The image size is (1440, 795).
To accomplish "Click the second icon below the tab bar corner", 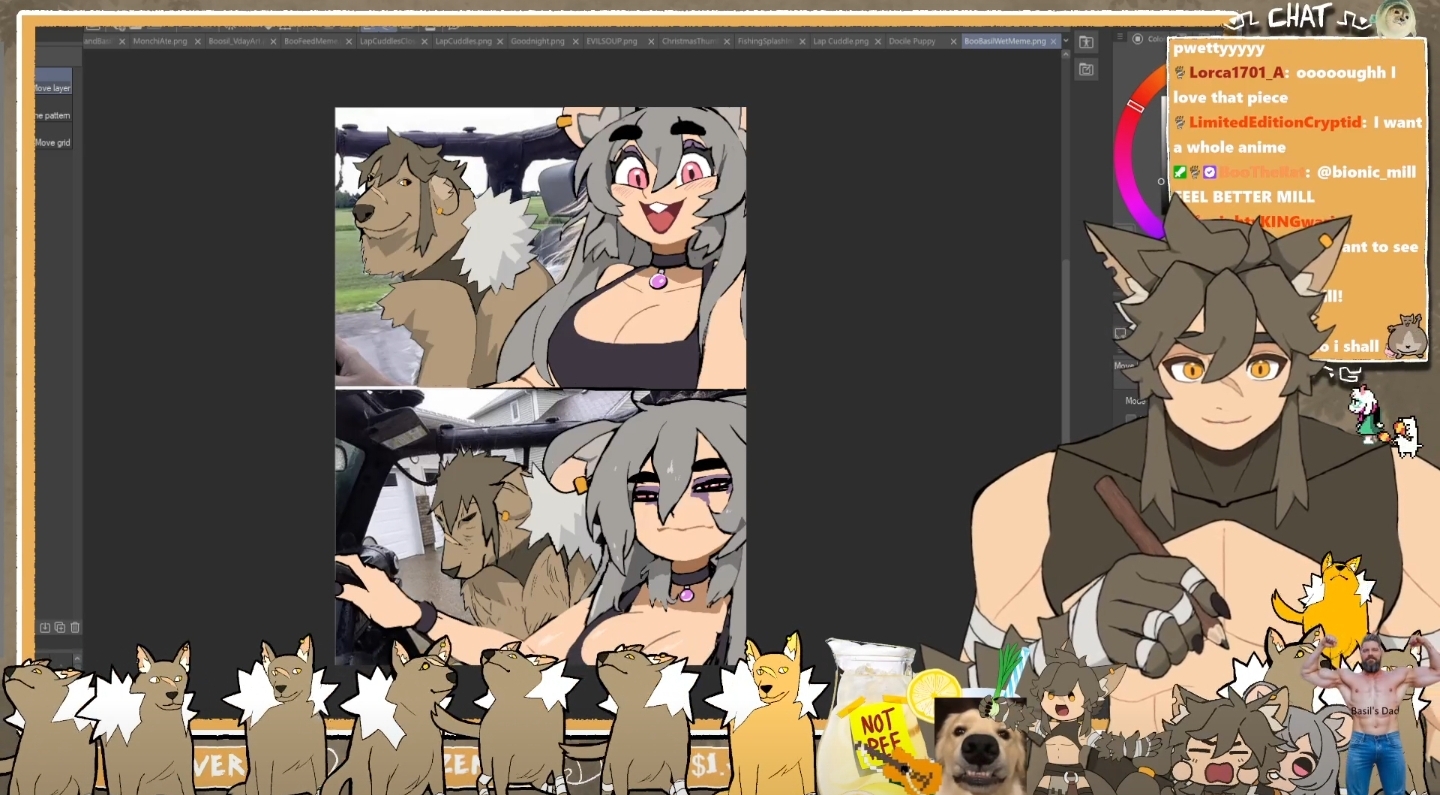I will [1086, 69].
